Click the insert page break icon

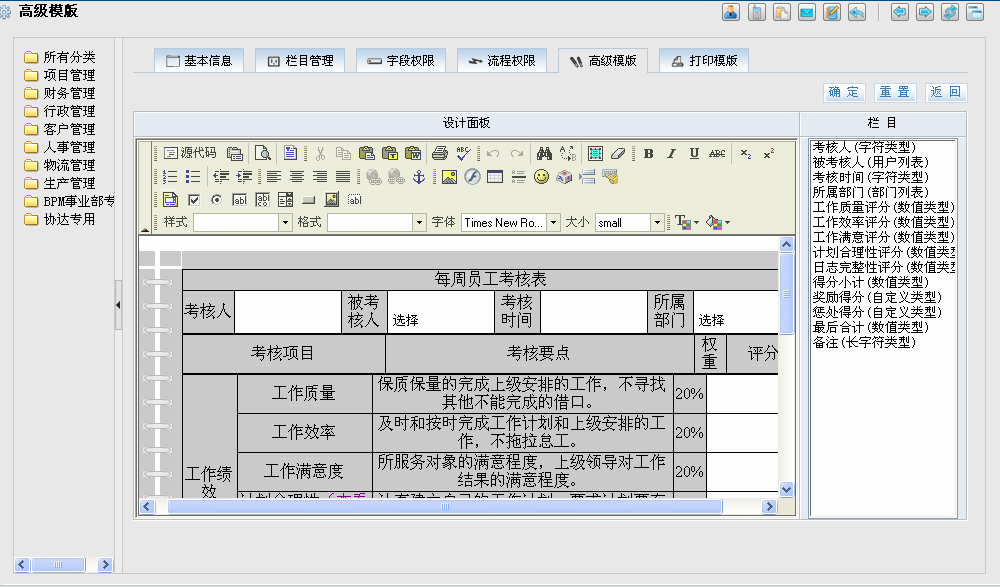(x=587, y=177)
